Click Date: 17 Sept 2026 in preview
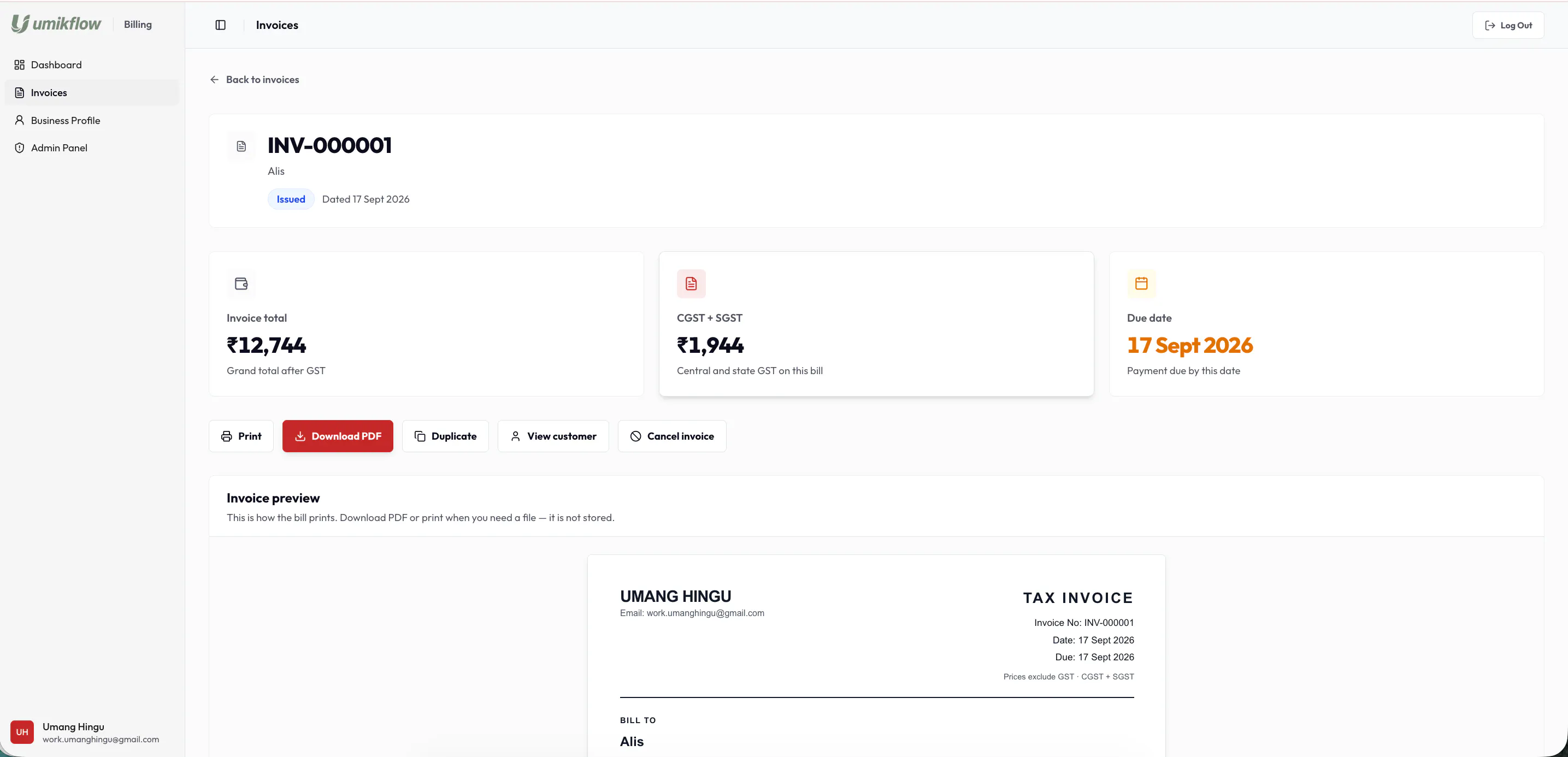 1093,640
